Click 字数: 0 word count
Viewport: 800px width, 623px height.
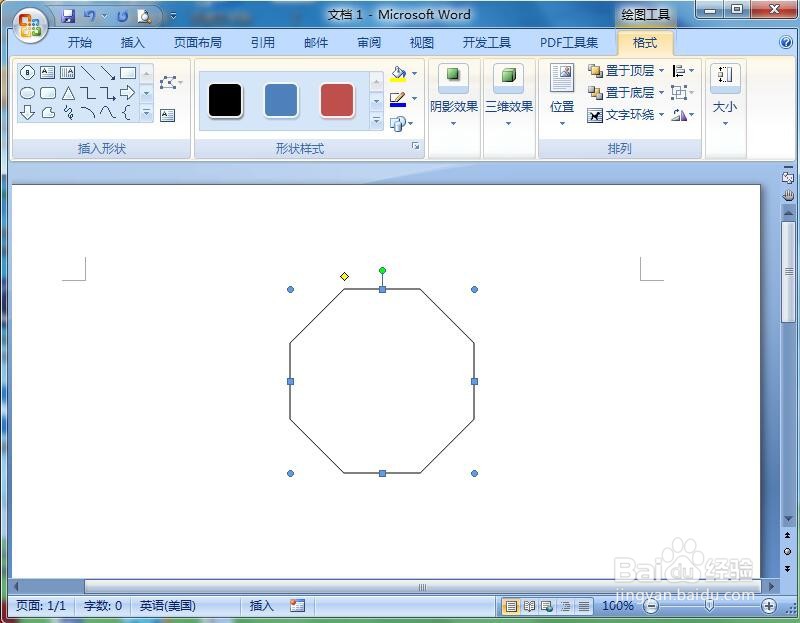point(103,606)
